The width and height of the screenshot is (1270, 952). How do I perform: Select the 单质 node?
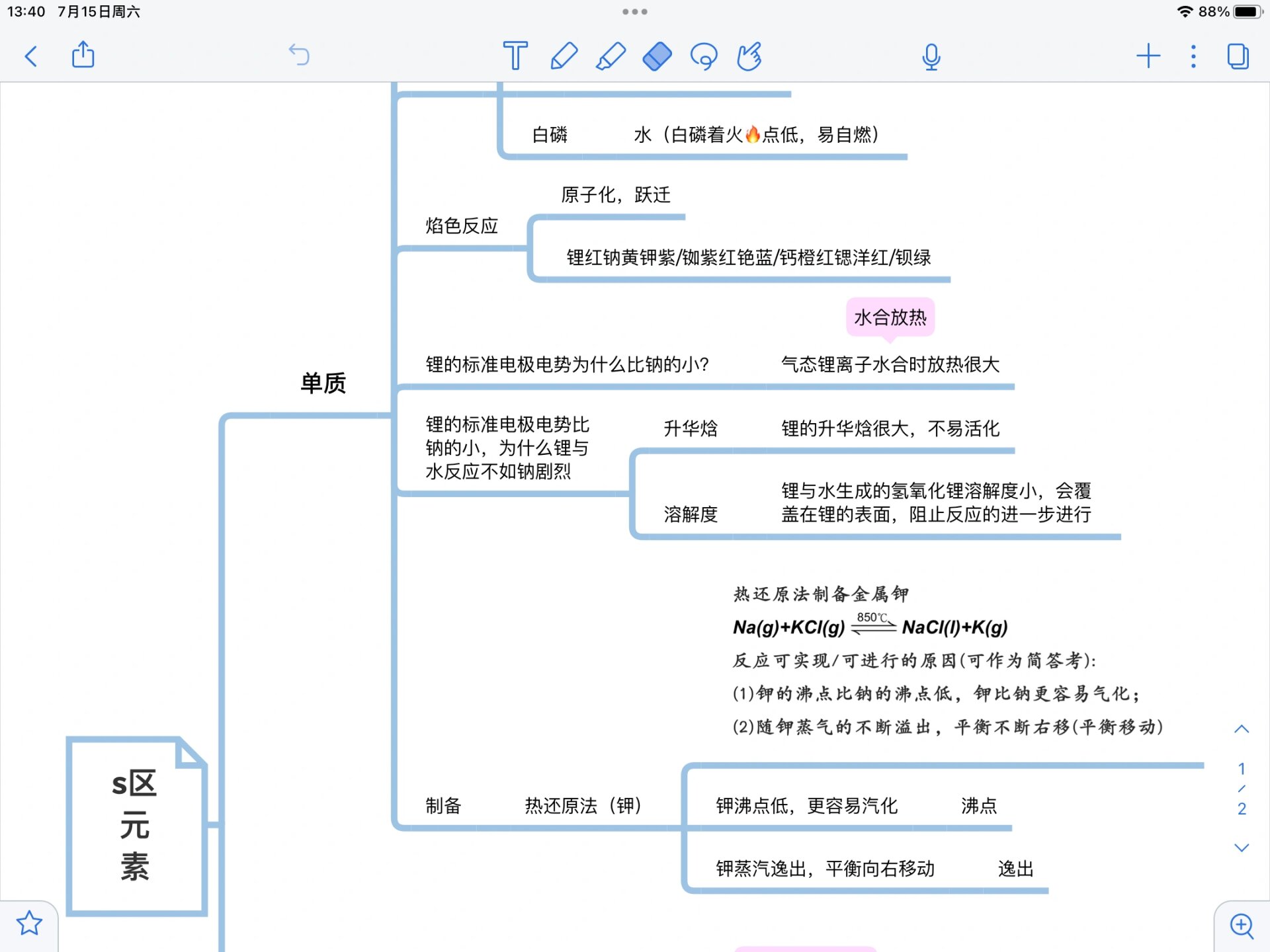coord(323,383)
